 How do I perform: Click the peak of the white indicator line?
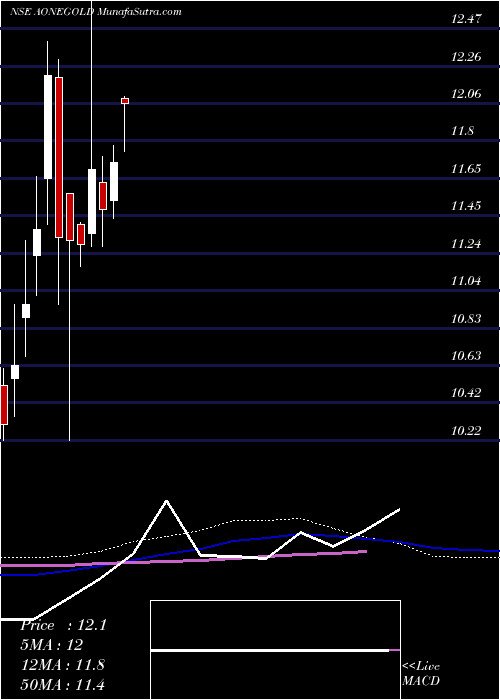pyautogui.click(x=167, y=501)
